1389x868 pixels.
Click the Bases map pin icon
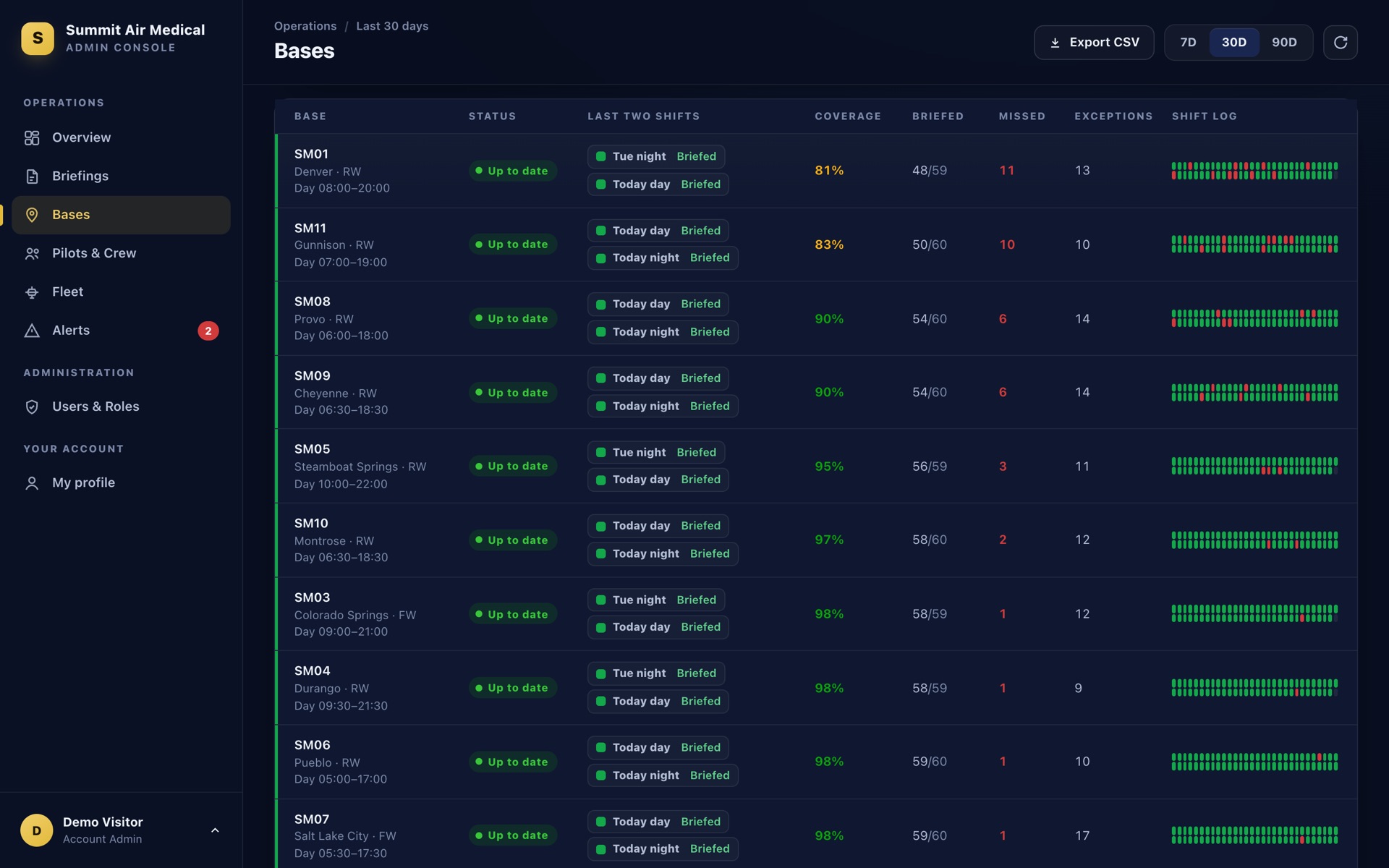[32, 215]
